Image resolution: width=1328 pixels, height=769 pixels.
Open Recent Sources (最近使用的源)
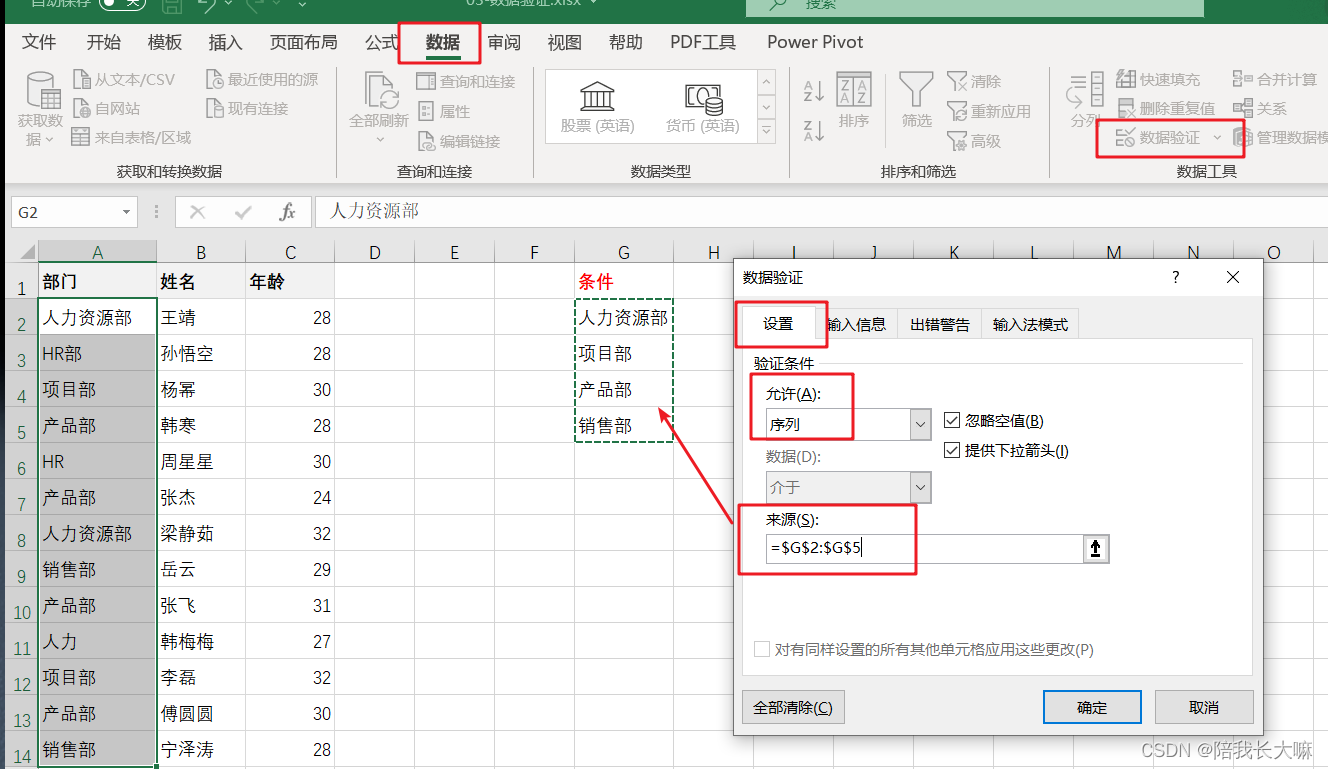pos(262,80)
